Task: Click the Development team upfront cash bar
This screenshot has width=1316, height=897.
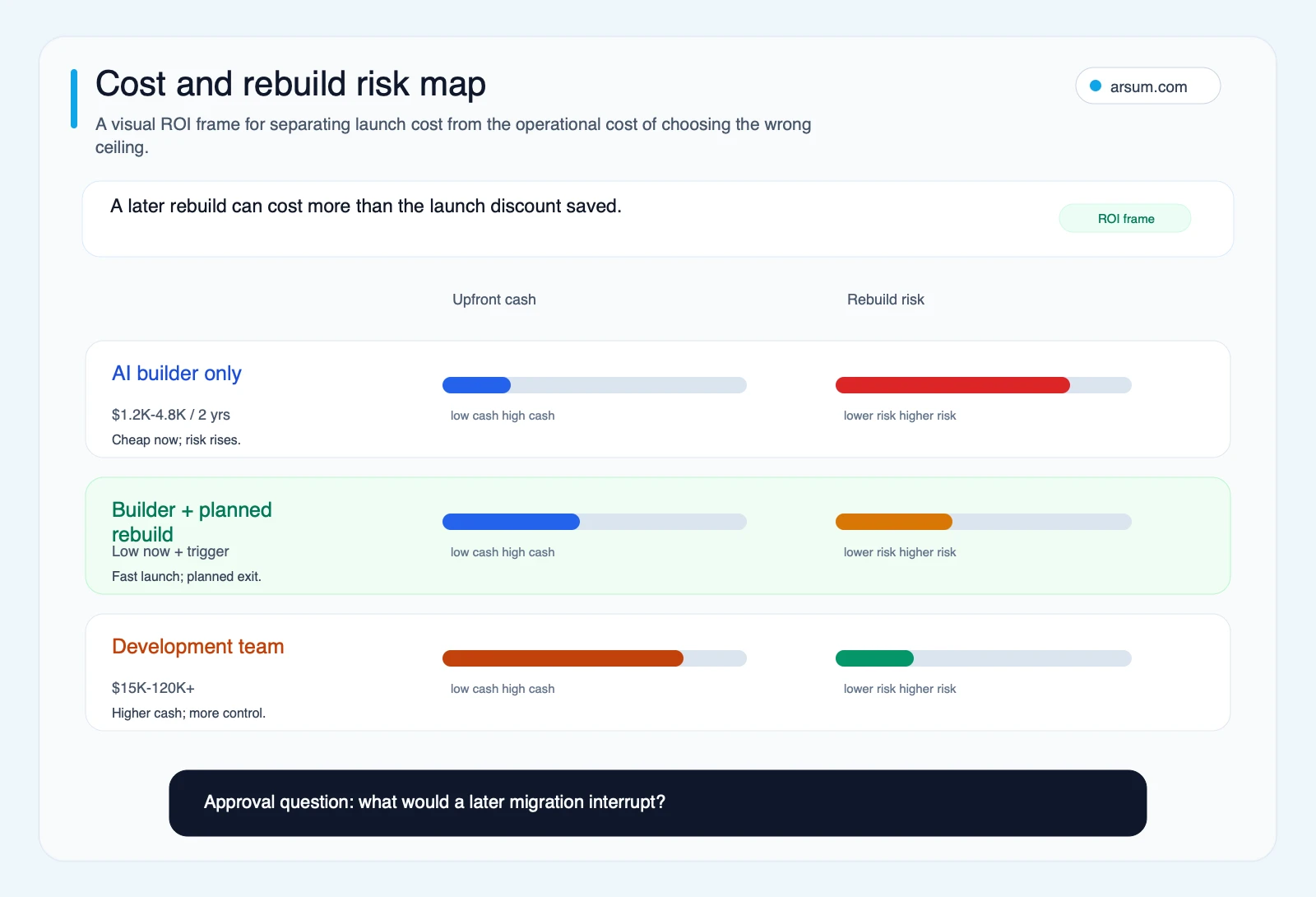Action: [x=595, y=658]
